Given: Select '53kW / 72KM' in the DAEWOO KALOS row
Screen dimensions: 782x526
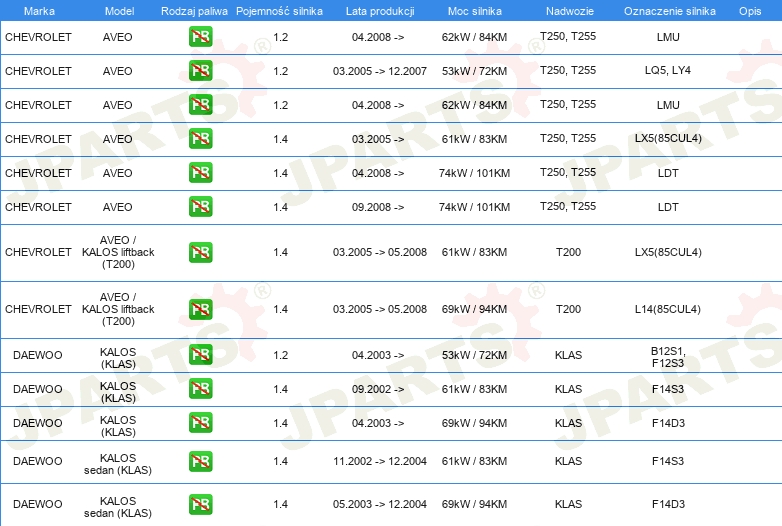Looking at the screenshot, I should 474,355.
